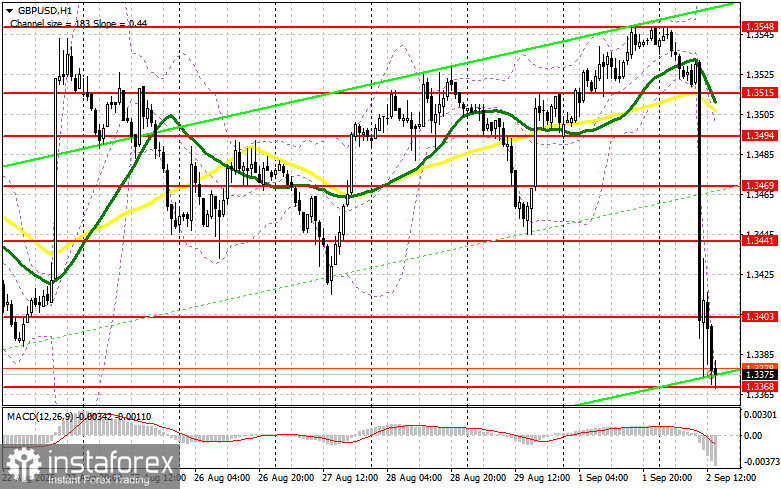Click the red 1.3515 price level label
This screenshot has height=489, width=781.
[x=760, y=93]
